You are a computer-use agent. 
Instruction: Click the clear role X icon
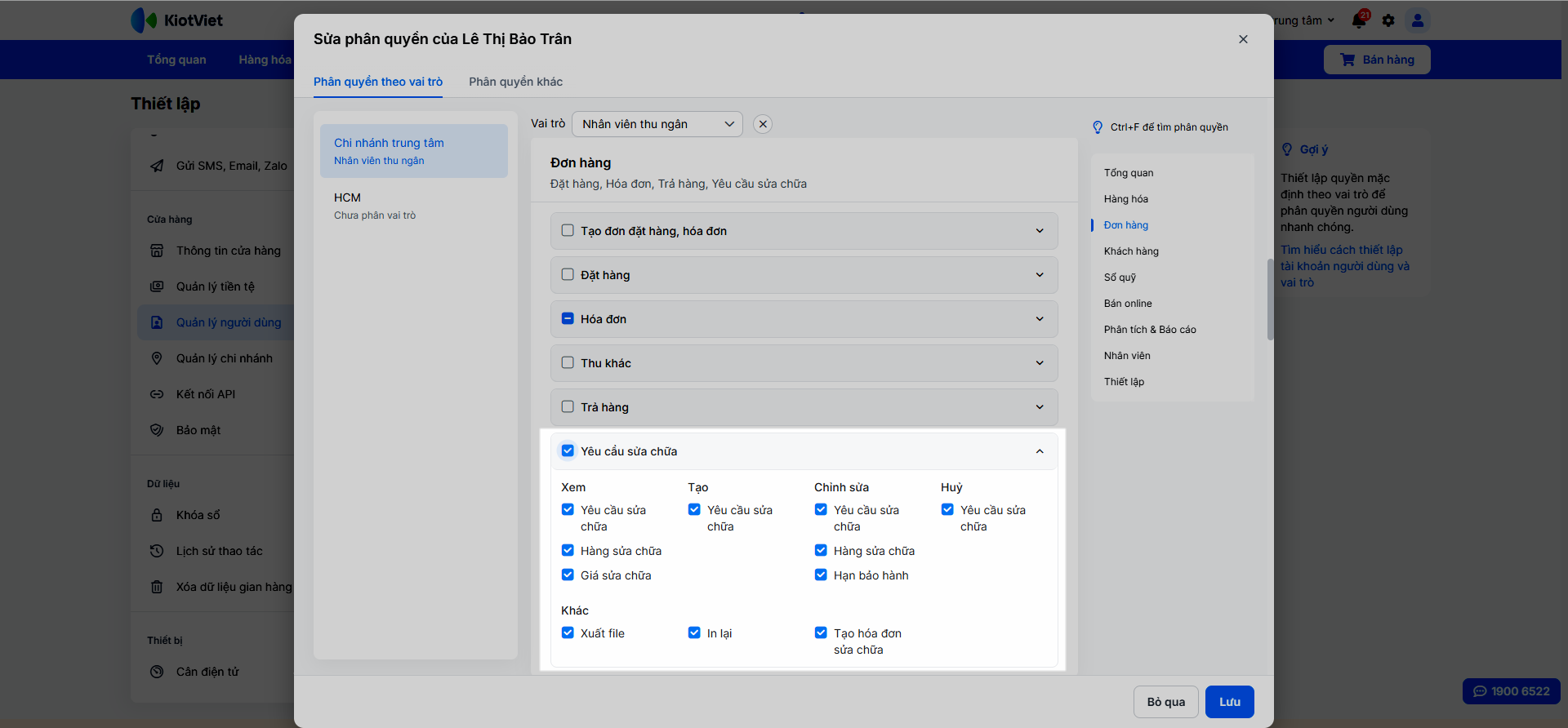tap(763, 124)
